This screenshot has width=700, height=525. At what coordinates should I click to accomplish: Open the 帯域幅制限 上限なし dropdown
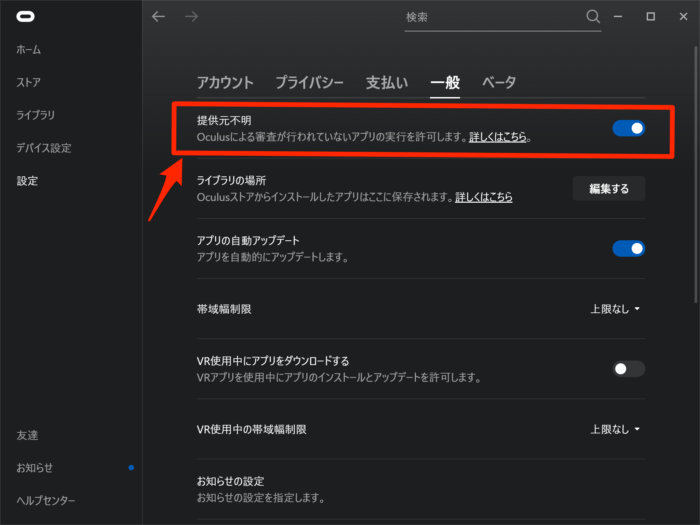(x=615, y=309)
